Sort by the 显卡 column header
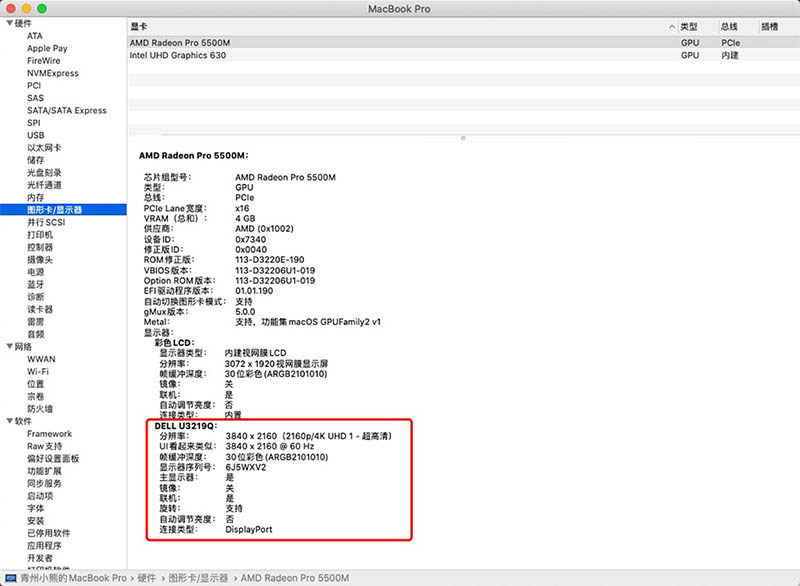The width and height of the screenshot is (800, 586). click(x=138, y=27)
